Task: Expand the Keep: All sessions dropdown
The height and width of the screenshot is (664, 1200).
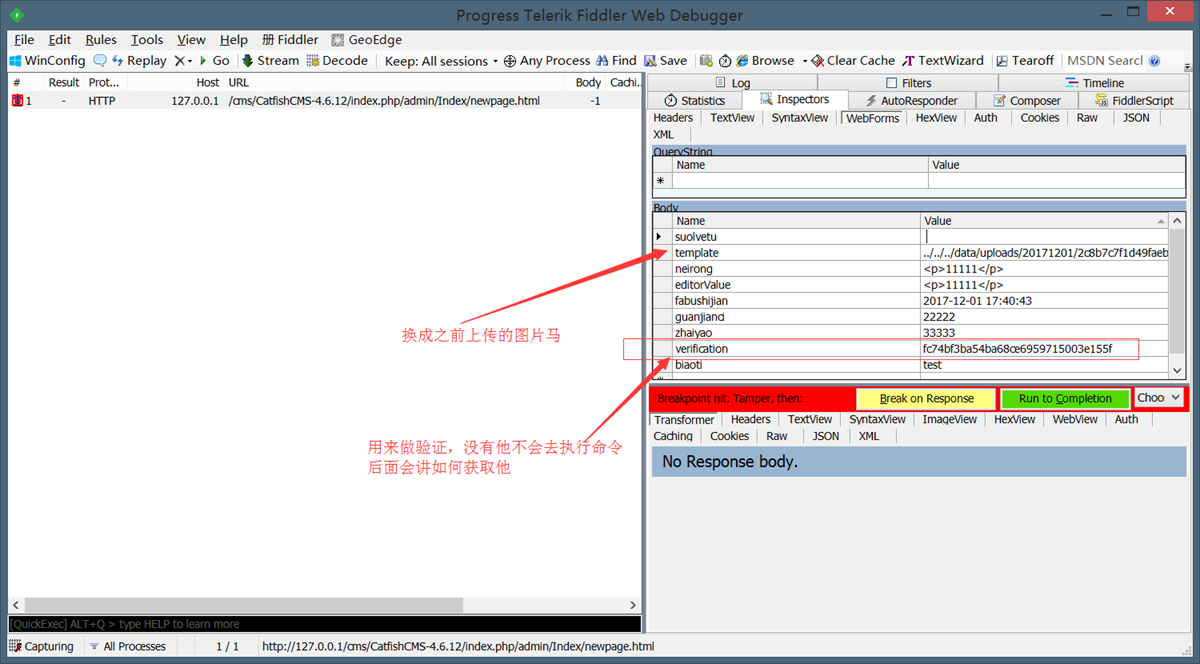Action: [441, 60]
